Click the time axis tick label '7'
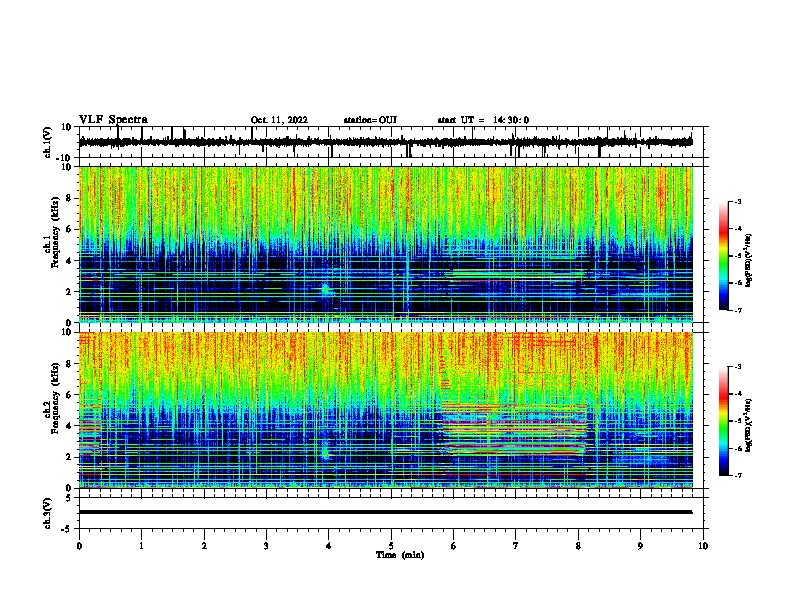This screenshot has height=612, width=792. tap(516, 546)
